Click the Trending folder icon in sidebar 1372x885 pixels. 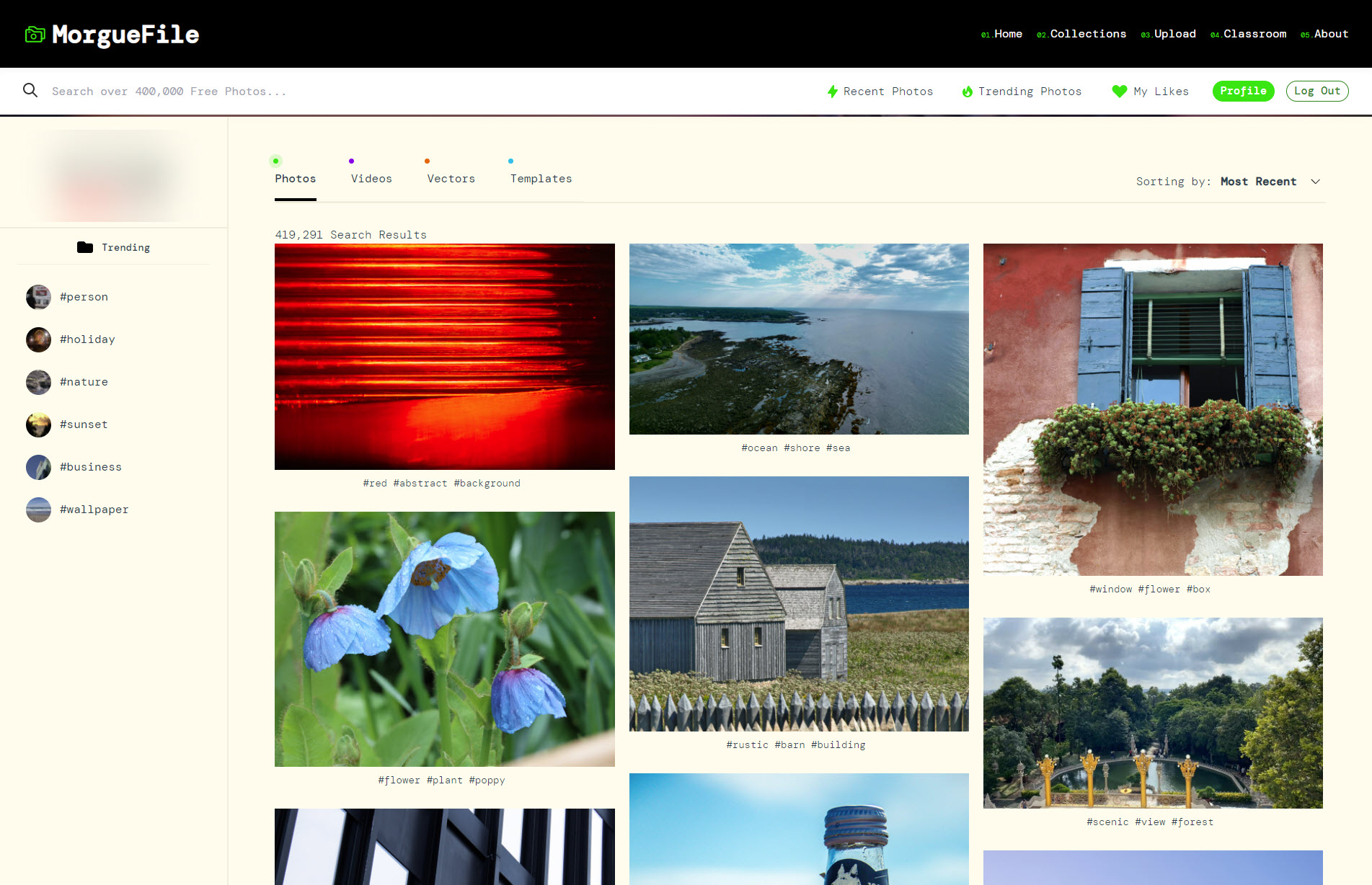pos(85,247)
